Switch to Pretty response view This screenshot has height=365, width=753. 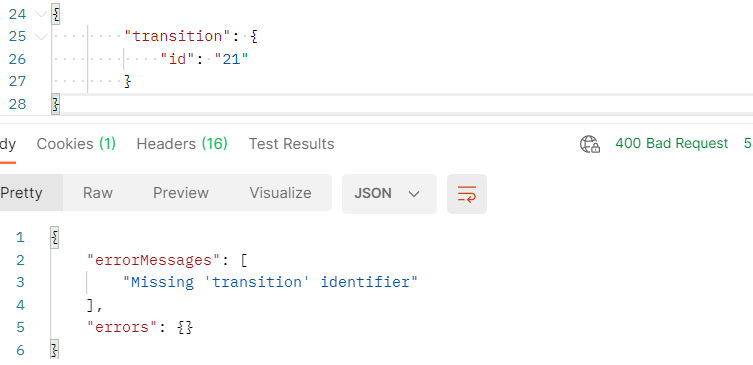pos(22,193)
